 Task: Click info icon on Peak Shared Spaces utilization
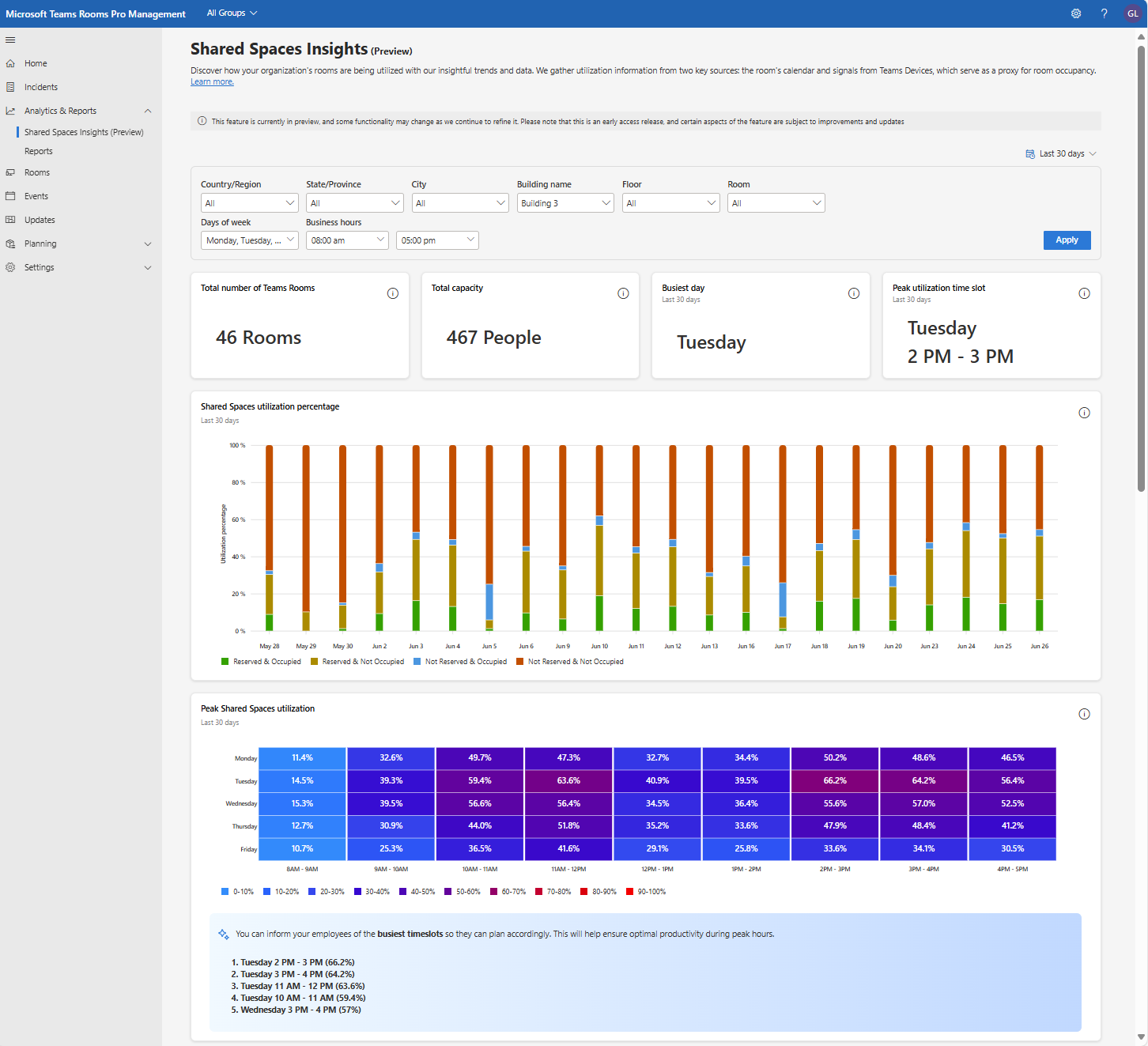pos(1084,714)
